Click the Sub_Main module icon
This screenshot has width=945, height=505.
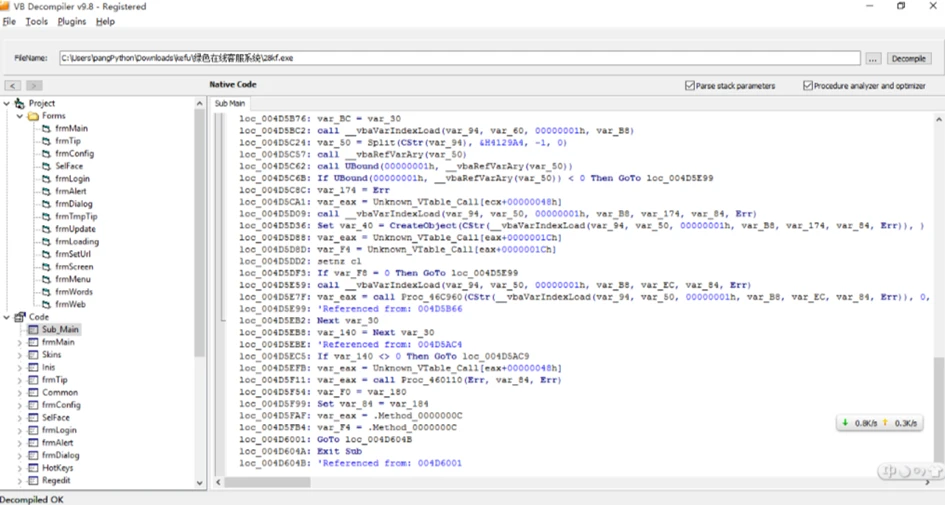[x=33, y=330]
